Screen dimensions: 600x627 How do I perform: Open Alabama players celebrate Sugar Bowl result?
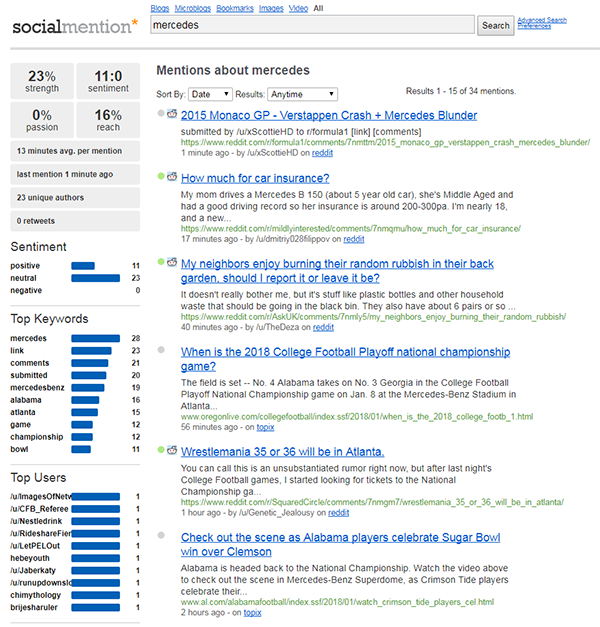[x=340, y=545]
